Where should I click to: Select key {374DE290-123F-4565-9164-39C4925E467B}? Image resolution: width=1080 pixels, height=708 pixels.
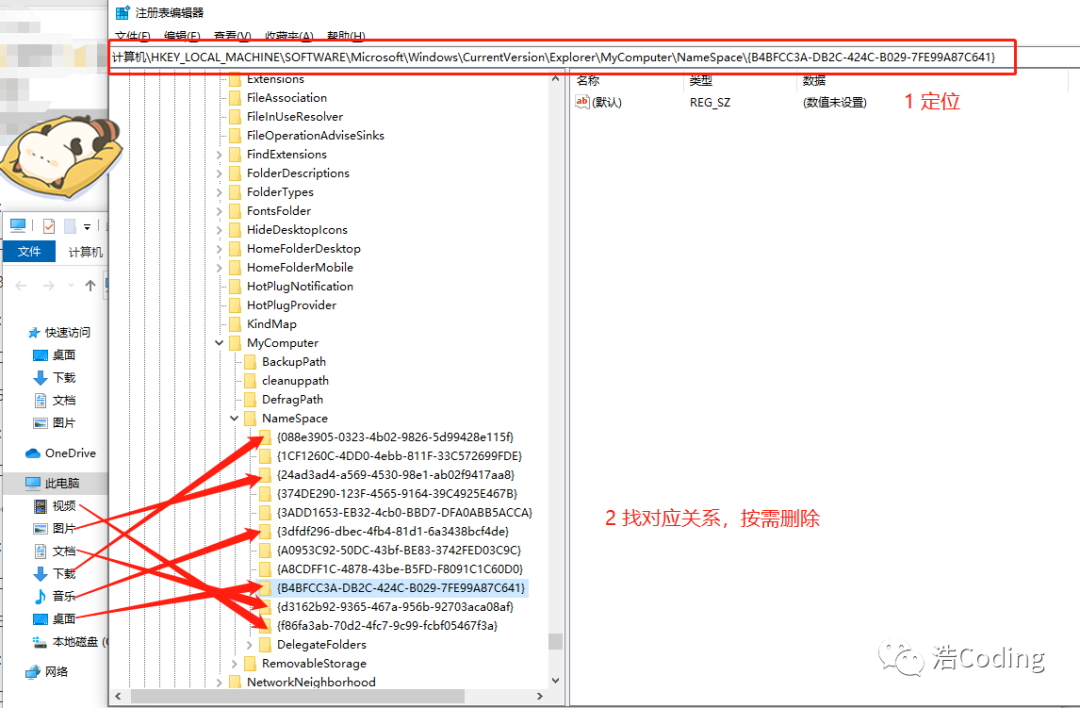click(397, 494)
